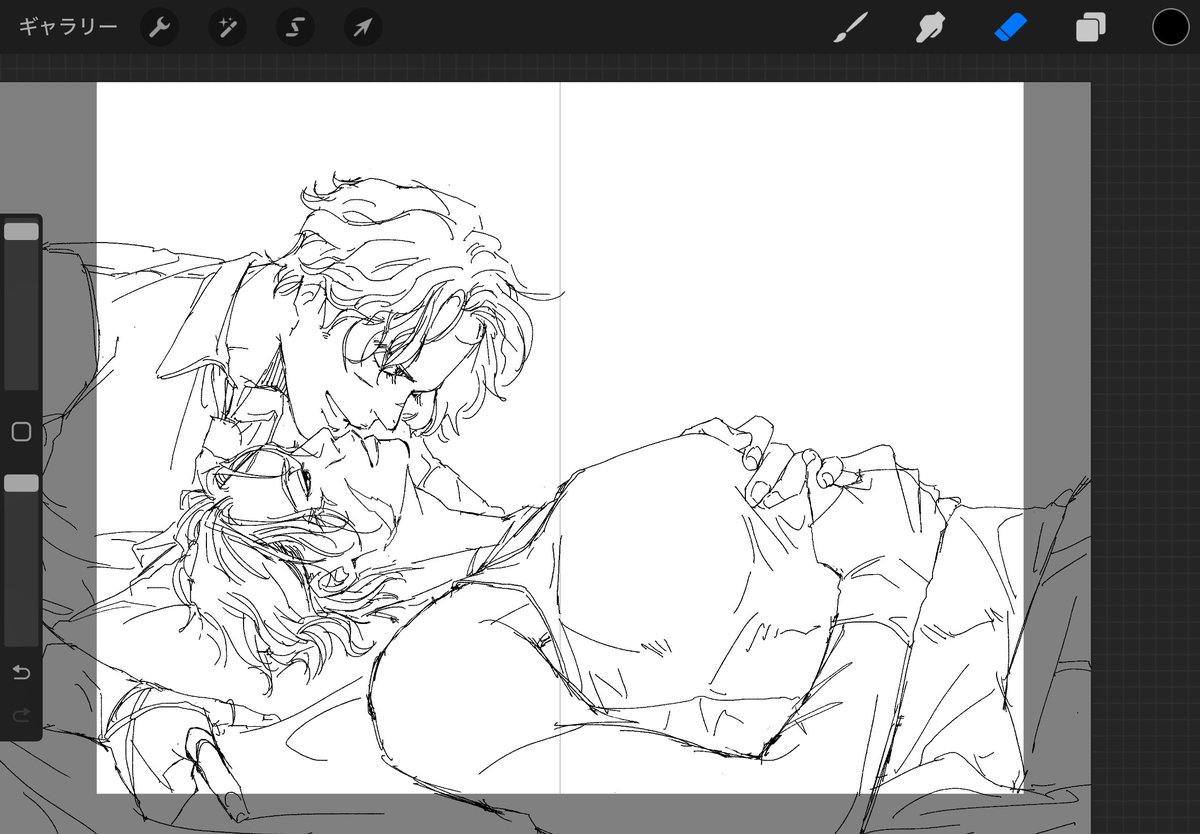
Task: Tap the blue Eraser tool
Action: (x=1010, y=27)
